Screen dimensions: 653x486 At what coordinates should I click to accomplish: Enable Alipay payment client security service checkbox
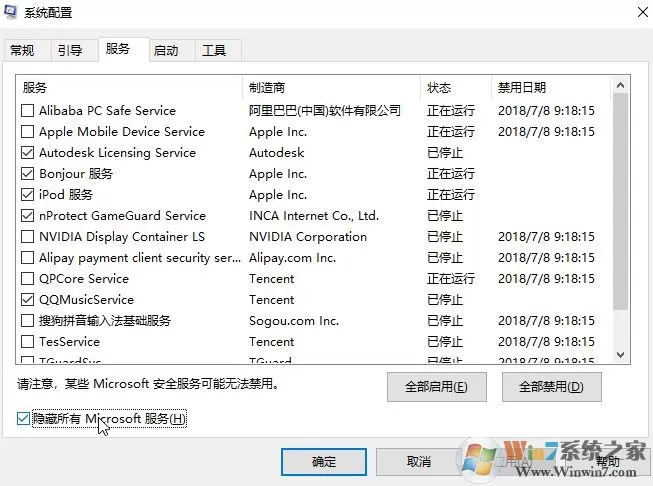pos(27,257)
